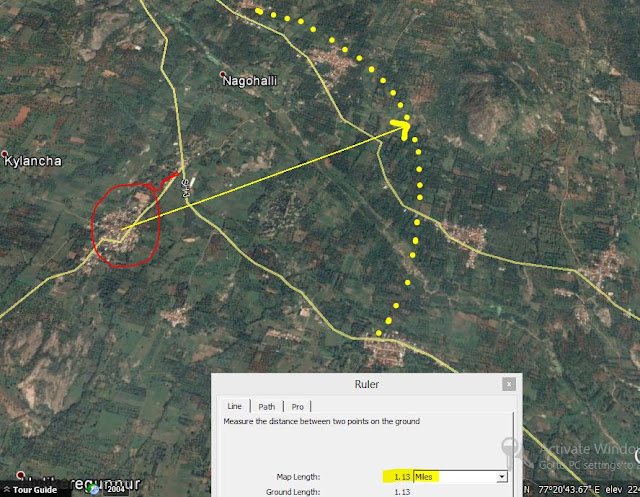Switch to the Pro tab in Ruler
The width and height of the screenshot is (640, 497).
[297, 406]
